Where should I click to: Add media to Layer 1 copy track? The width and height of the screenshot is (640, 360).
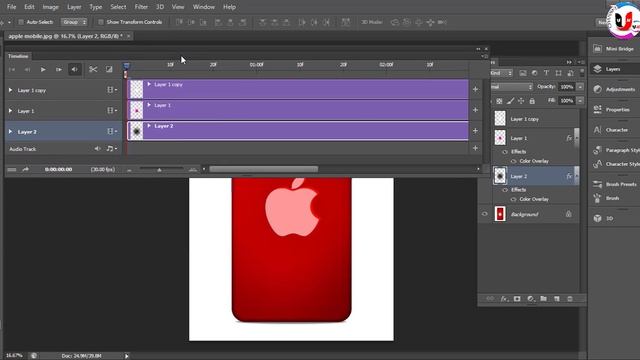[475, 89]
